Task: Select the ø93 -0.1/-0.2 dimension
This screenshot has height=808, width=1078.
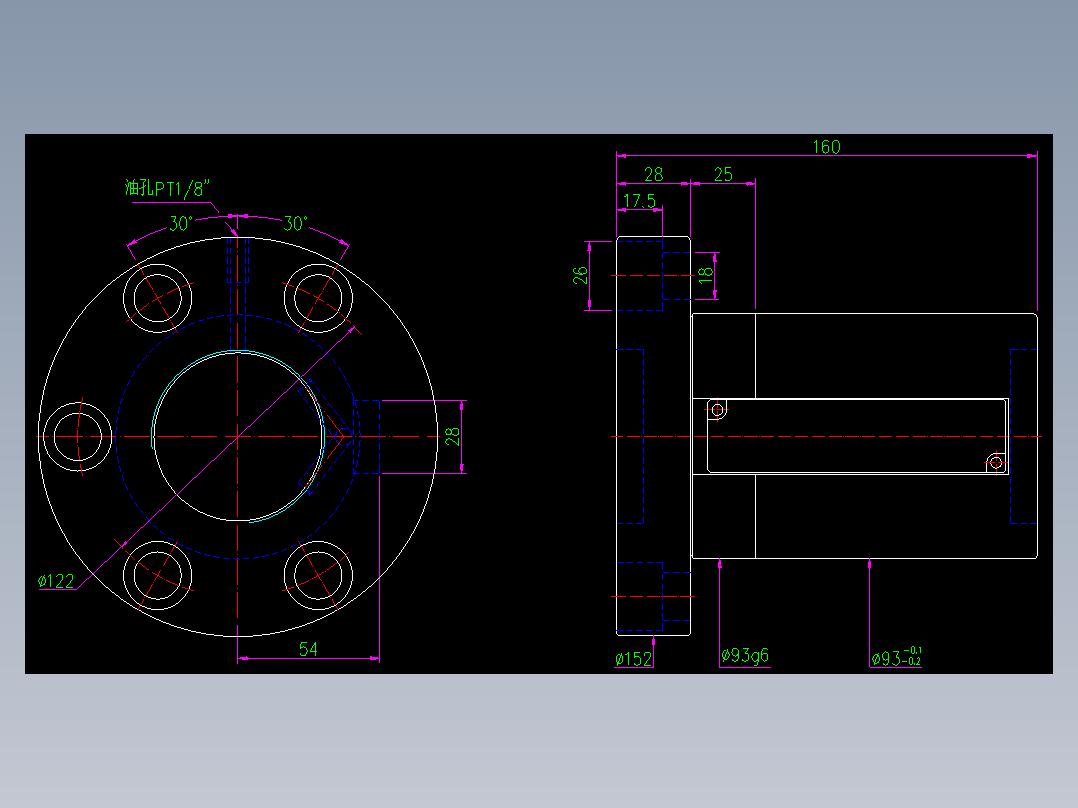Action: (896, 657)
